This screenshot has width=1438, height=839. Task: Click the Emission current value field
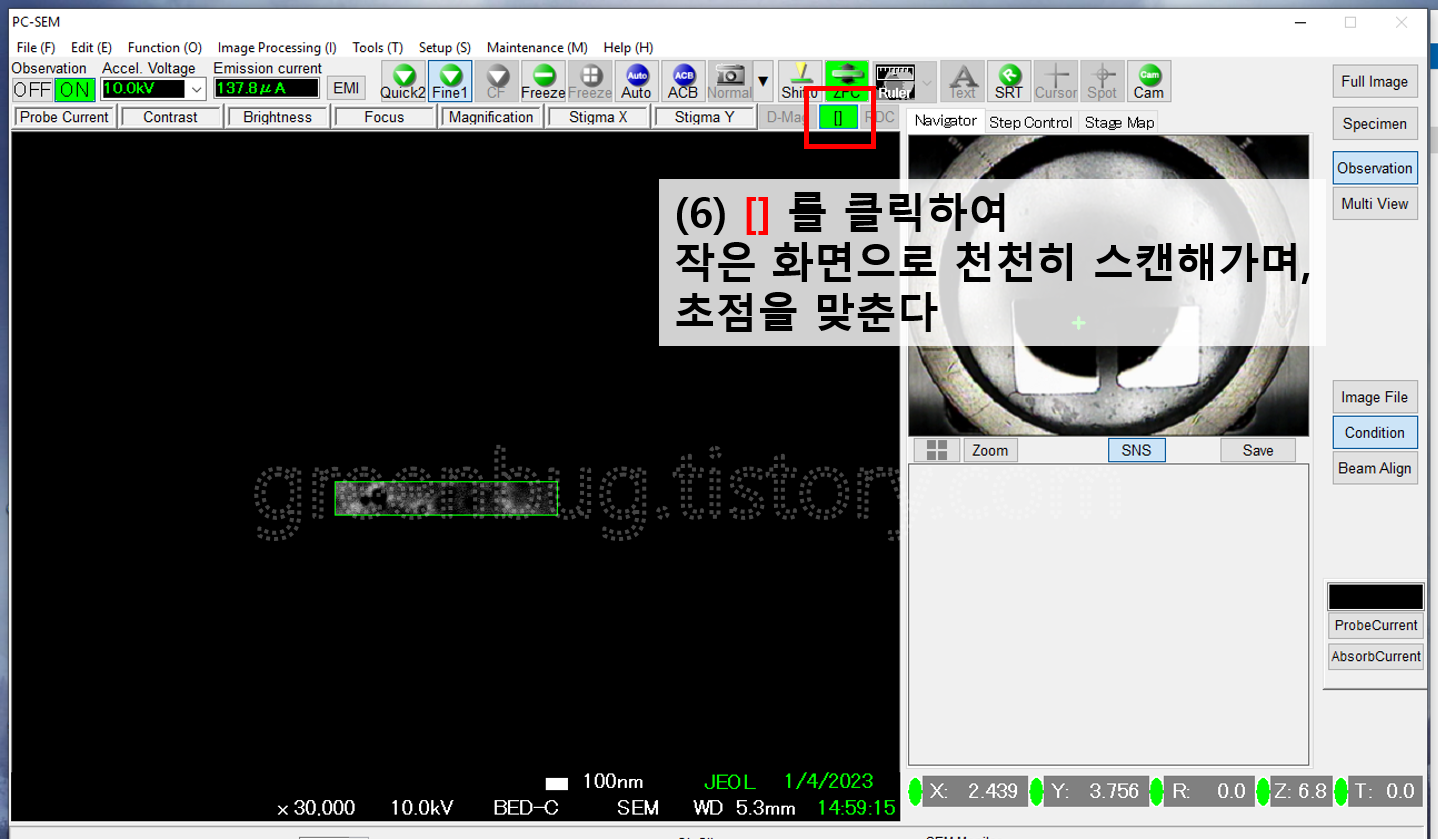tap(266, 89)
